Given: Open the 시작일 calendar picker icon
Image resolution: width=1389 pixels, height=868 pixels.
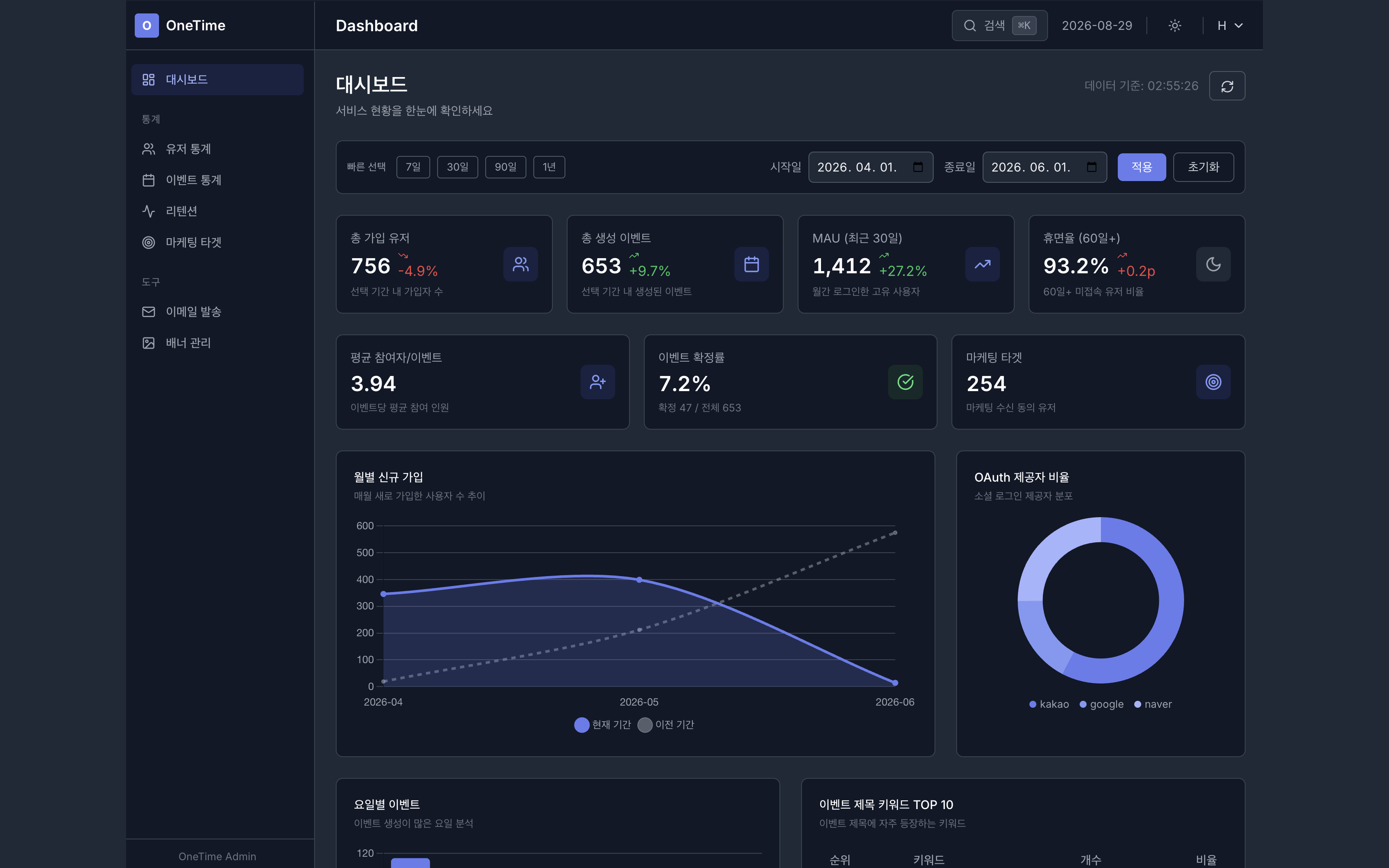Looking at the screenshot, I should tap(918, 167).
